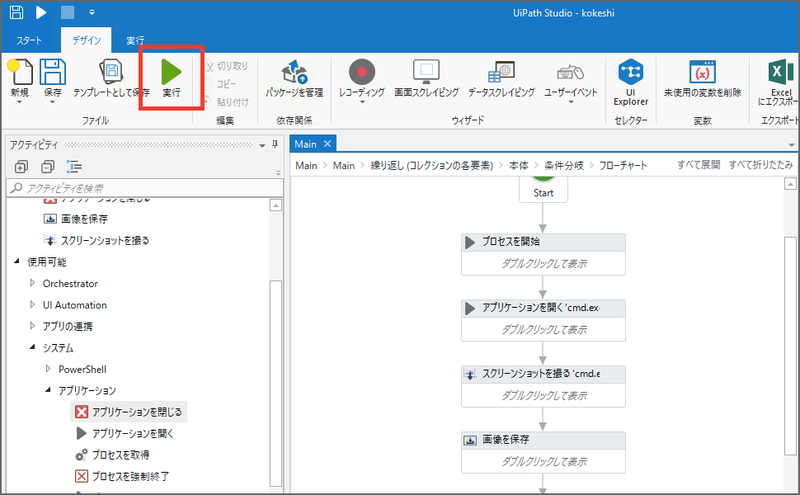Click the 本体 breadcrumb
Image resolution: width=800 pixels, height=495 pixels.
click(518, 165)
